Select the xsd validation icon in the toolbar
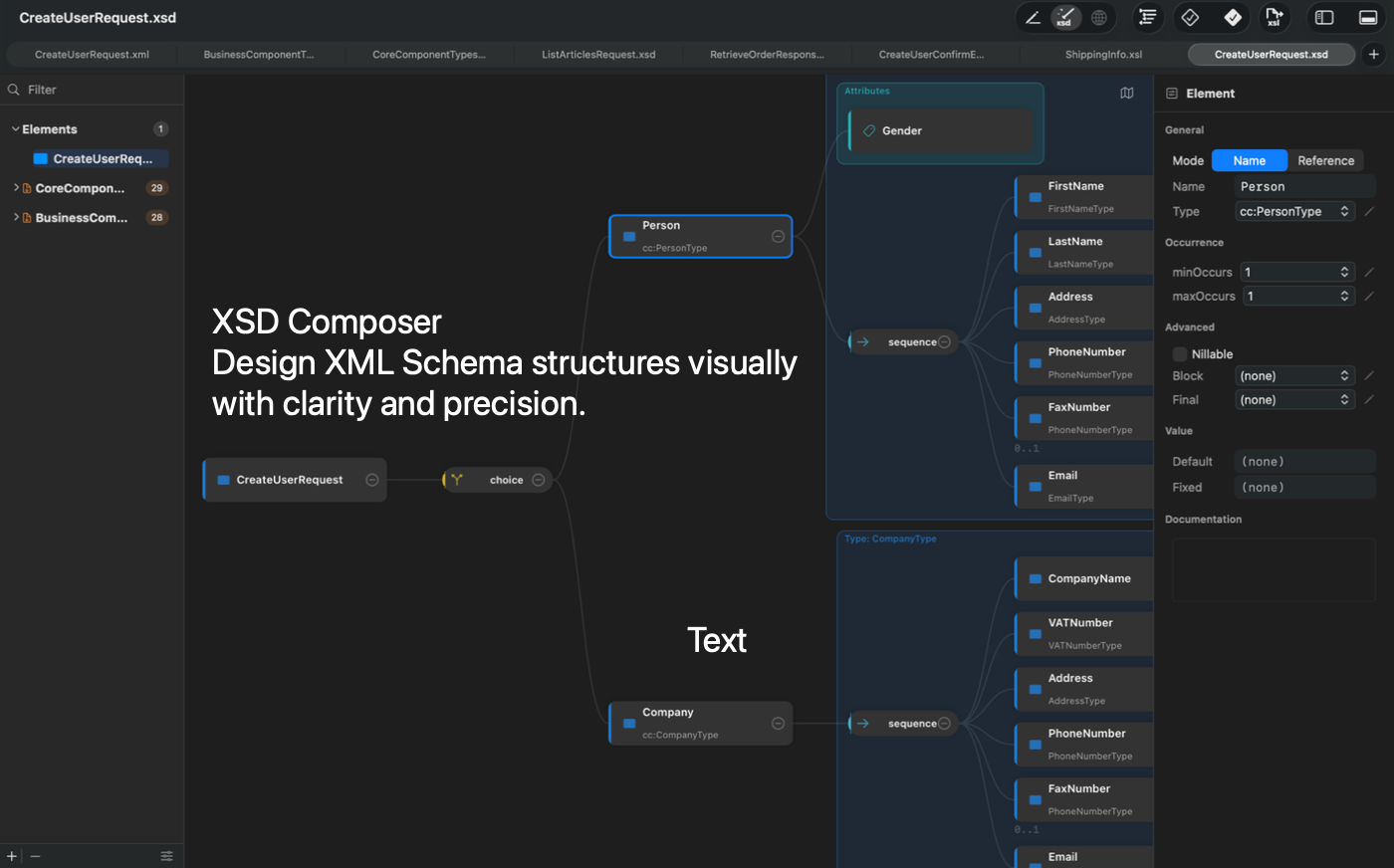Image resolution: width=1394 pixels, height=868 pixels. coord(1065,17)
